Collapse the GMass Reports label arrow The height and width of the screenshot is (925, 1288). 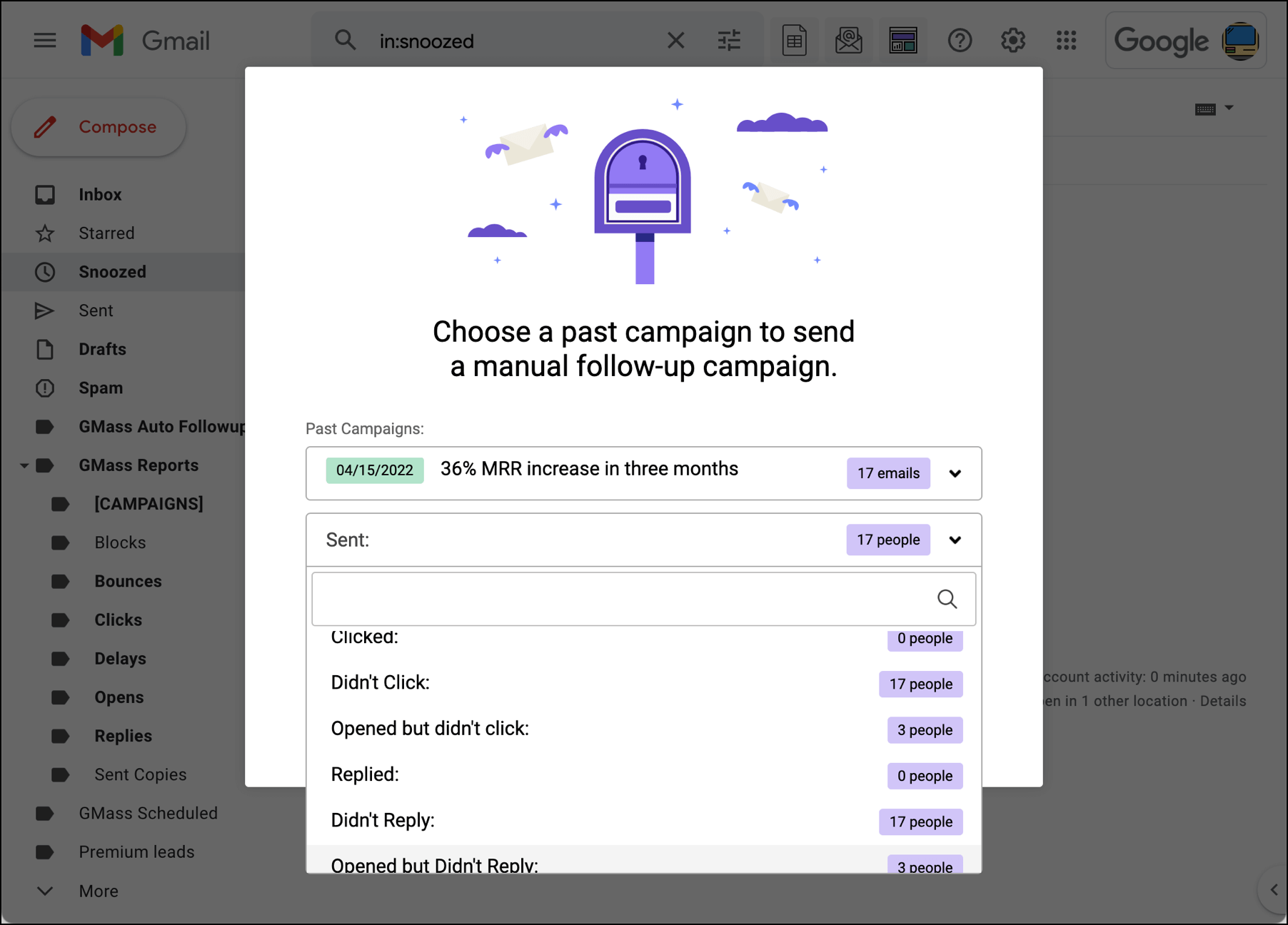point(24,465)
